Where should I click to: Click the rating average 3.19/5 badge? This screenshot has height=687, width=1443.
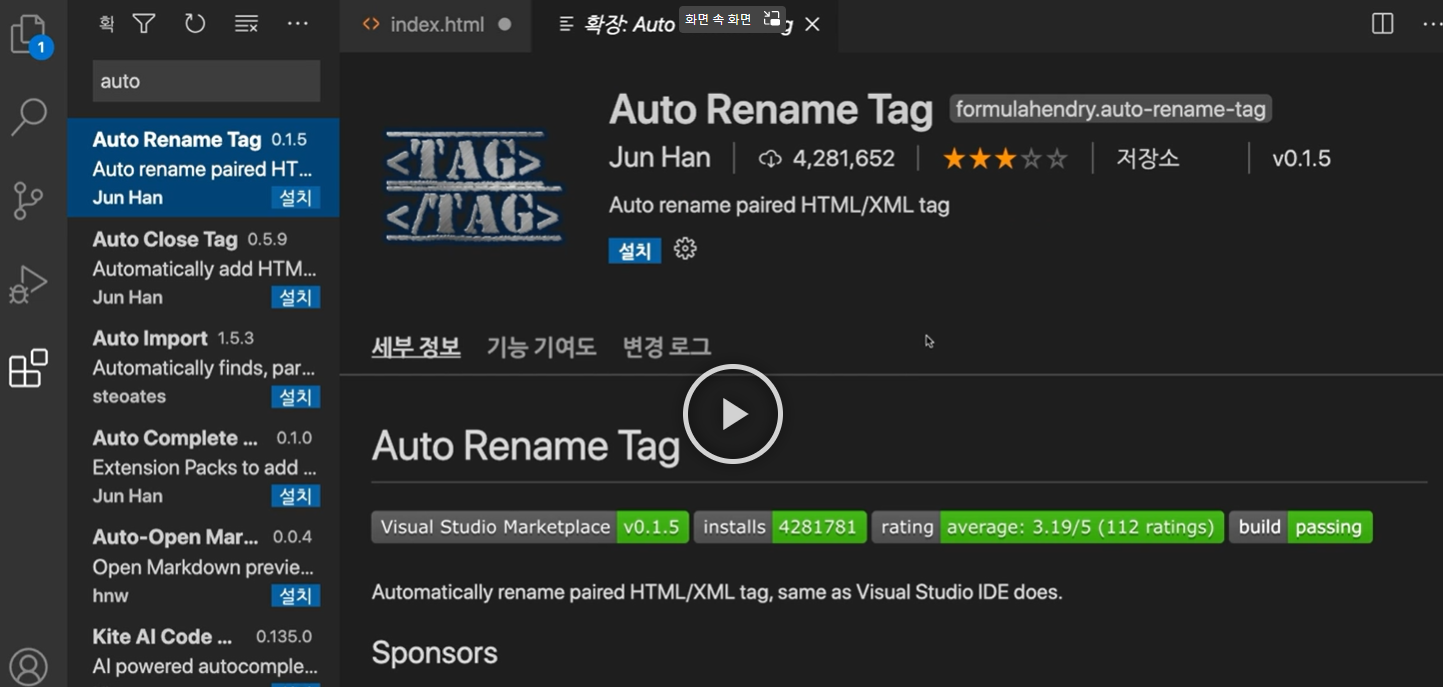point(1048,527)
